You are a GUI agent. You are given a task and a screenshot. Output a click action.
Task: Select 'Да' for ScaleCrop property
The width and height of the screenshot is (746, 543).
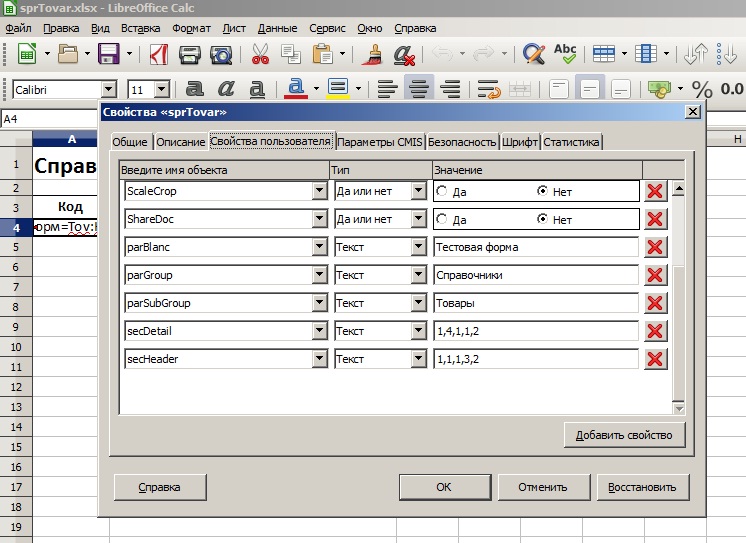coord(442,191)
